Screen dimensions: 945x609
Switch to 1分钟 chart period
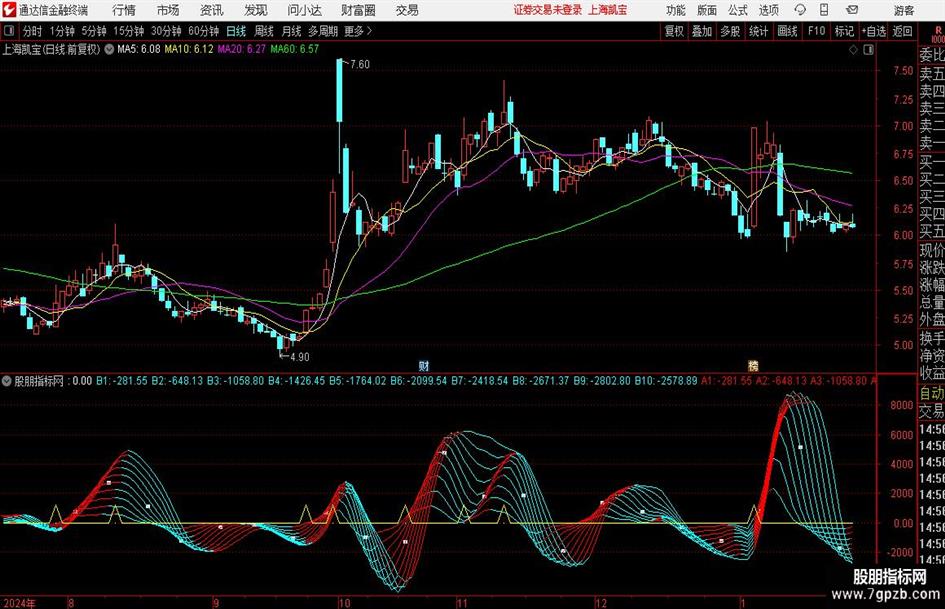click(x=62, y=31)
